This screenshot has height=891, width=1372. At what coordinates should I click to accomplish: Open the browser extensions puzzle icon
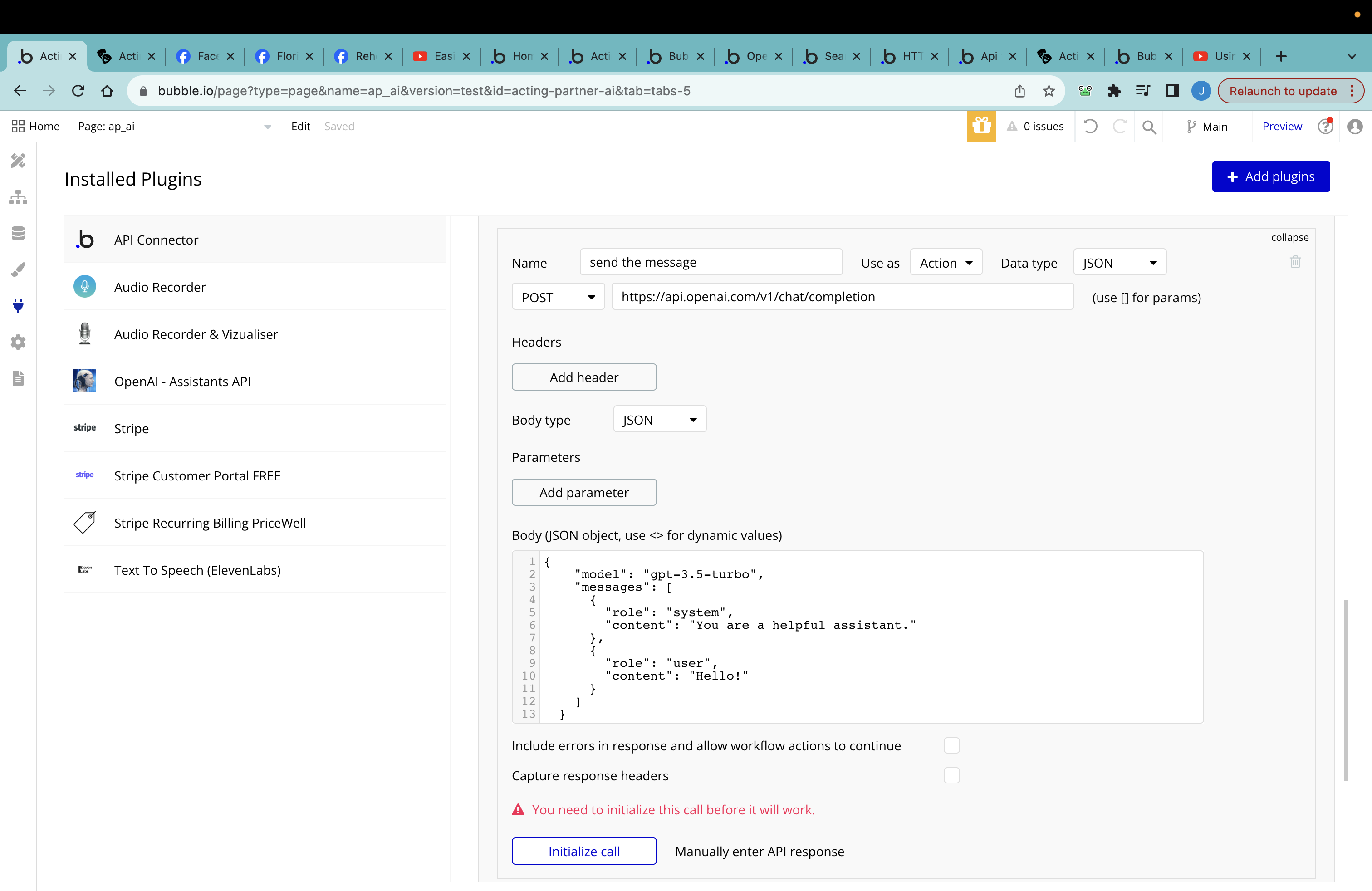pyautogui.click(x=1114, y=90)
